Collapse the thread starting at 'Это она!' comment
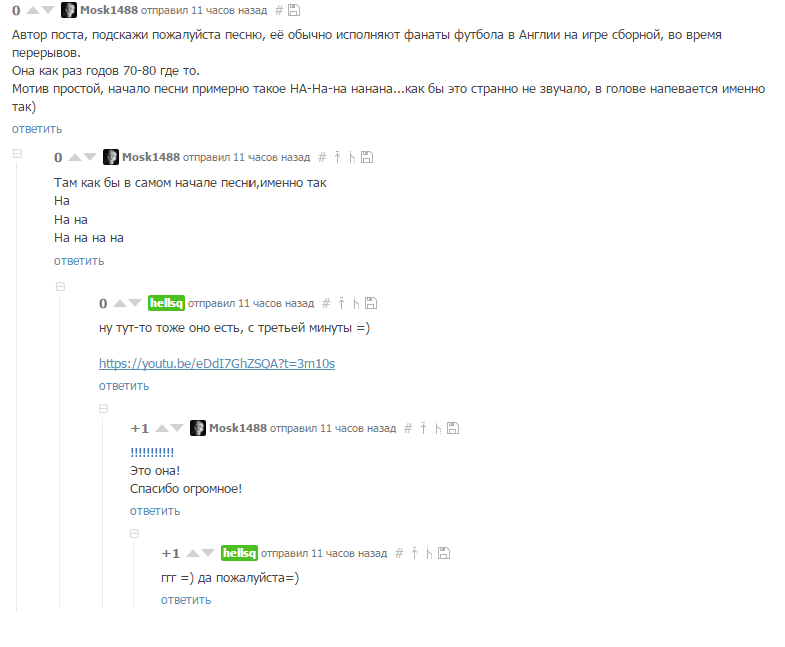Screen dimensions: 785x647 click(x=104, y=409)
